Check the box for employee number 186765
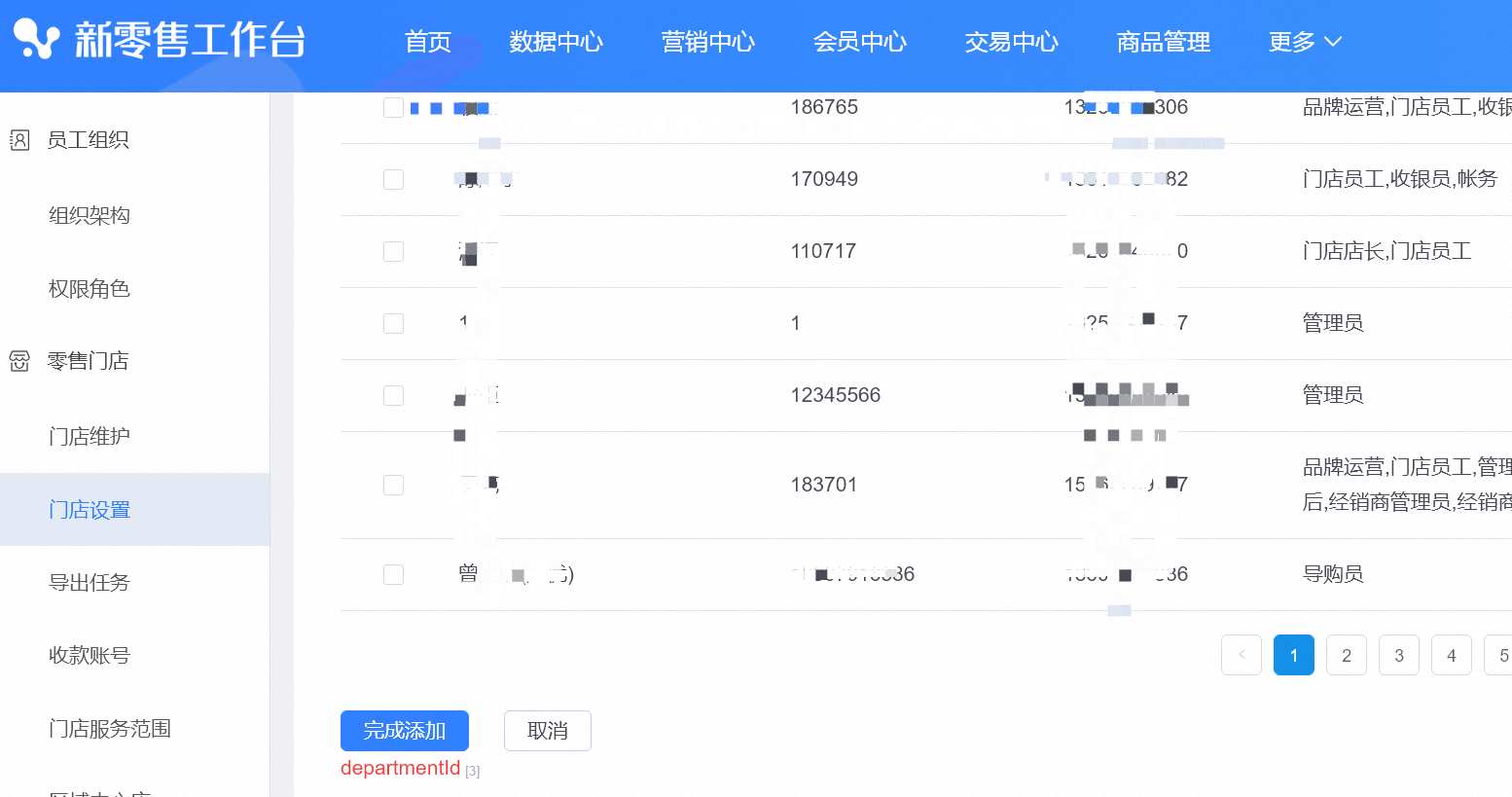 coord(393,108)
